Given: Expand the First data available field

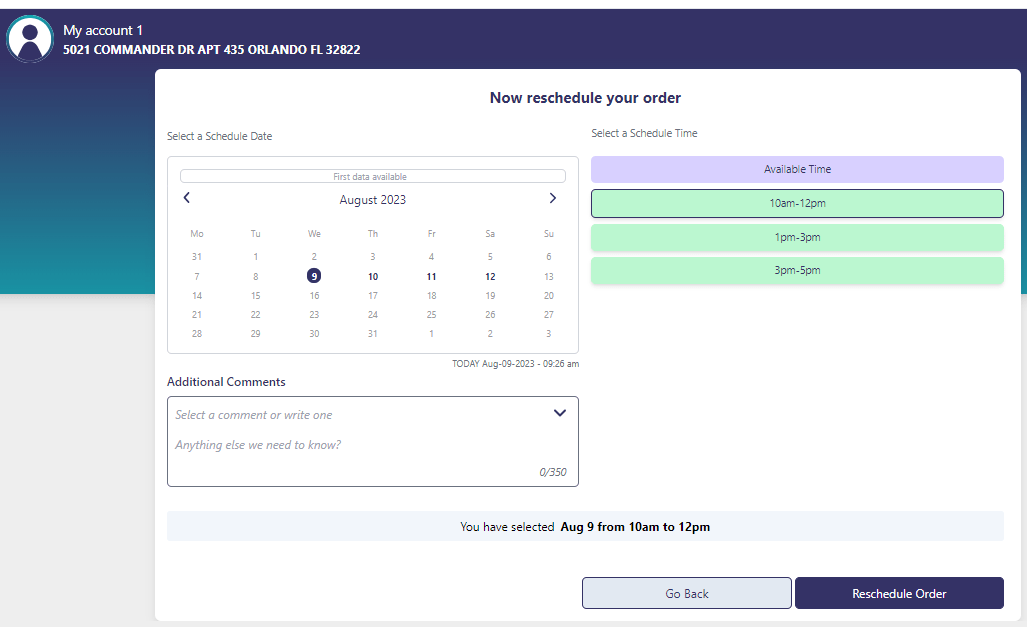Looking at the screenshot, I should pyautogui.click(x=372, y=175).
